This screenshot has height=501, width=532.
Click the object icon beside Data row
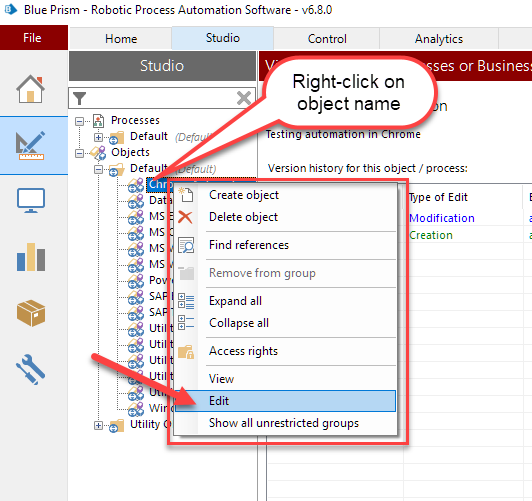click(136, 200)
